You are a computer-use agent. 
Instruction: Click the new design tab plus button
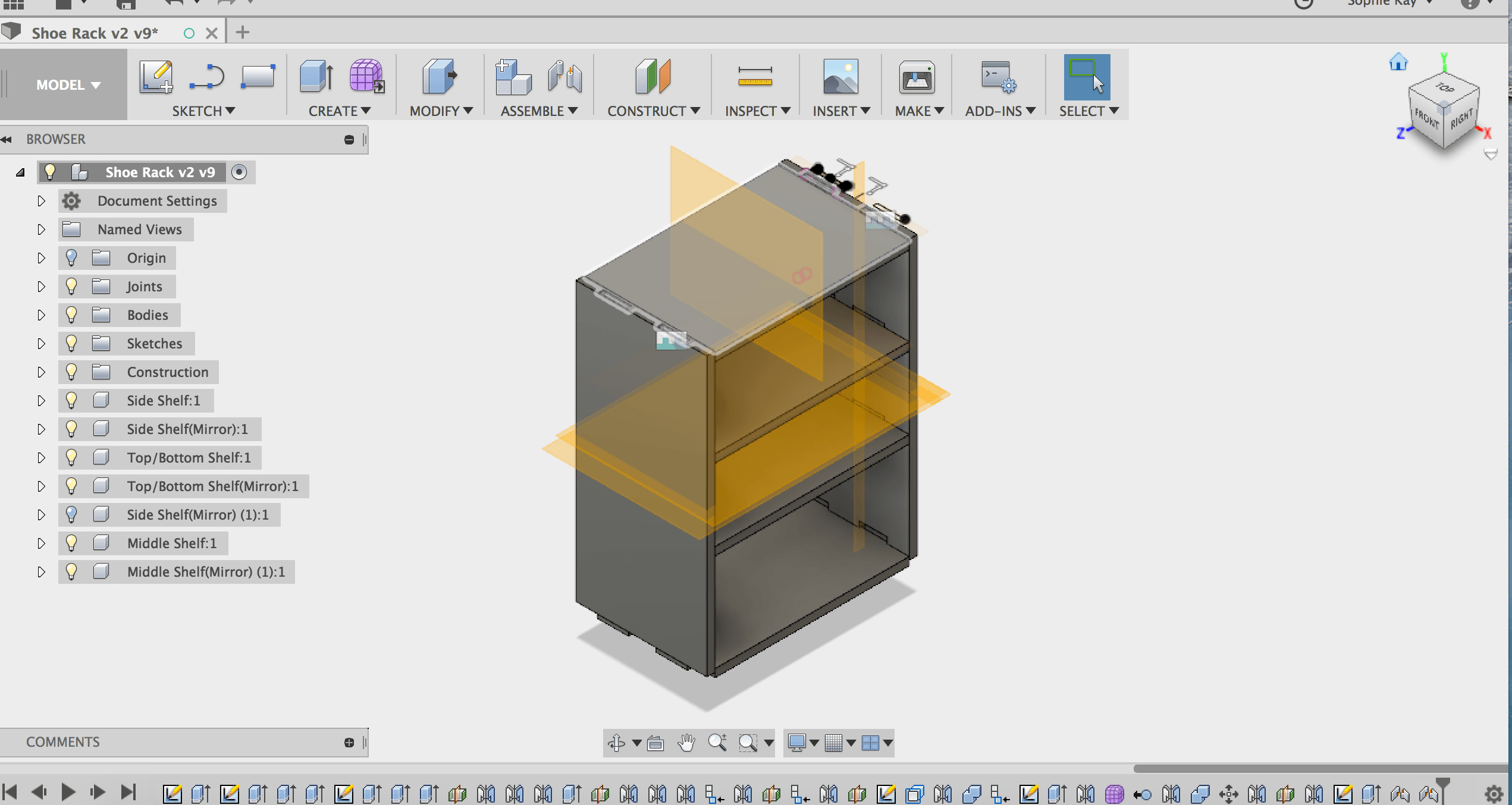[x=242, y=33]
